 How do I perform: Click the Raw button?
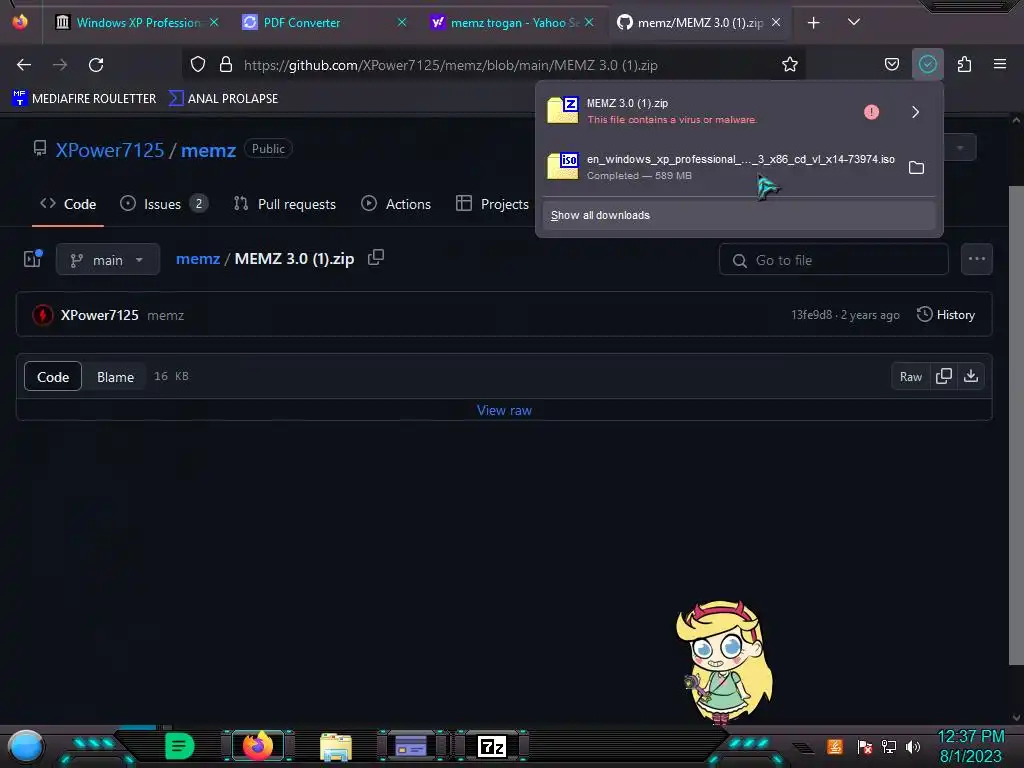[910, 377]
